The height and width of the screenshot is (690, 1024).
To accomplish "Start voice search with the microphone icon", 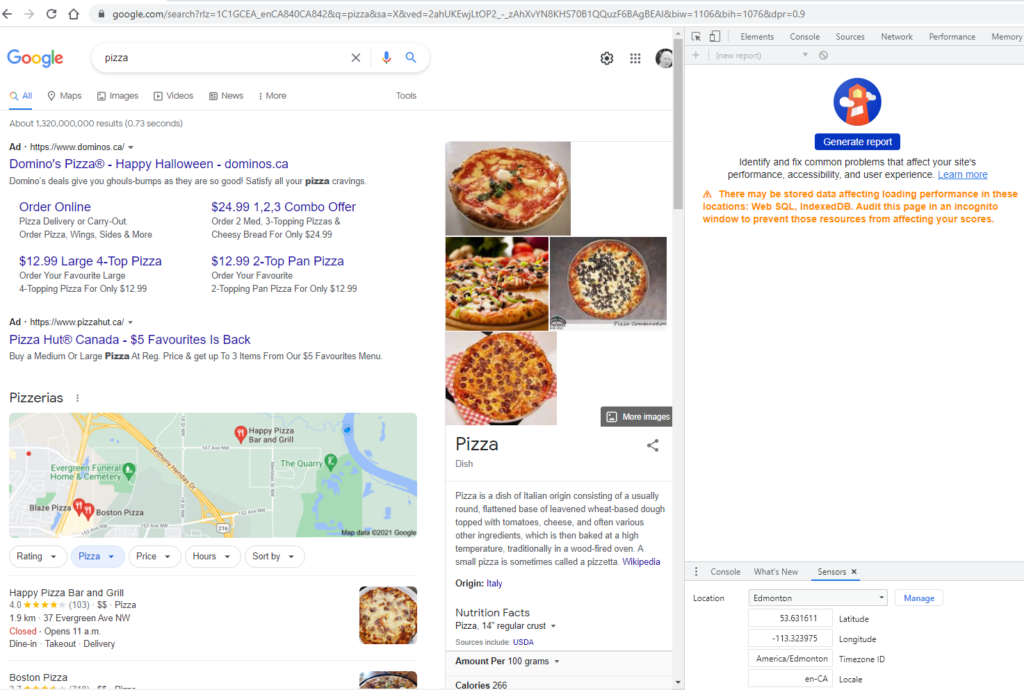I will 386,57.
